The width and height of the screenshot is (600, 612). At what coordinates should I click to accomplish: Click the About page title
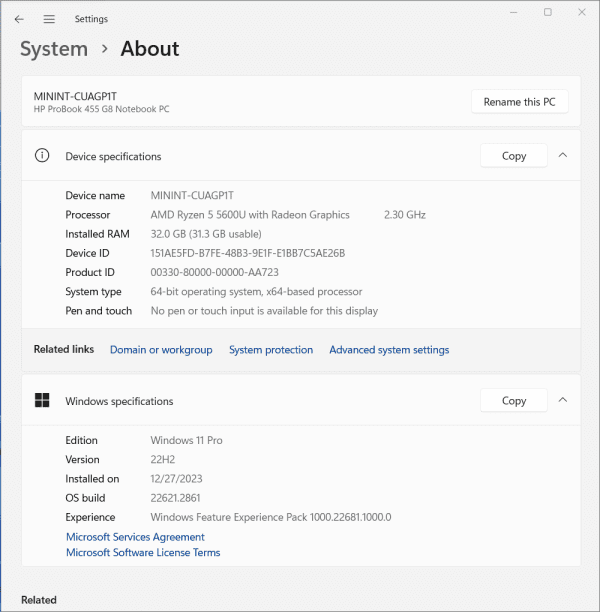[x=150, y=49]
